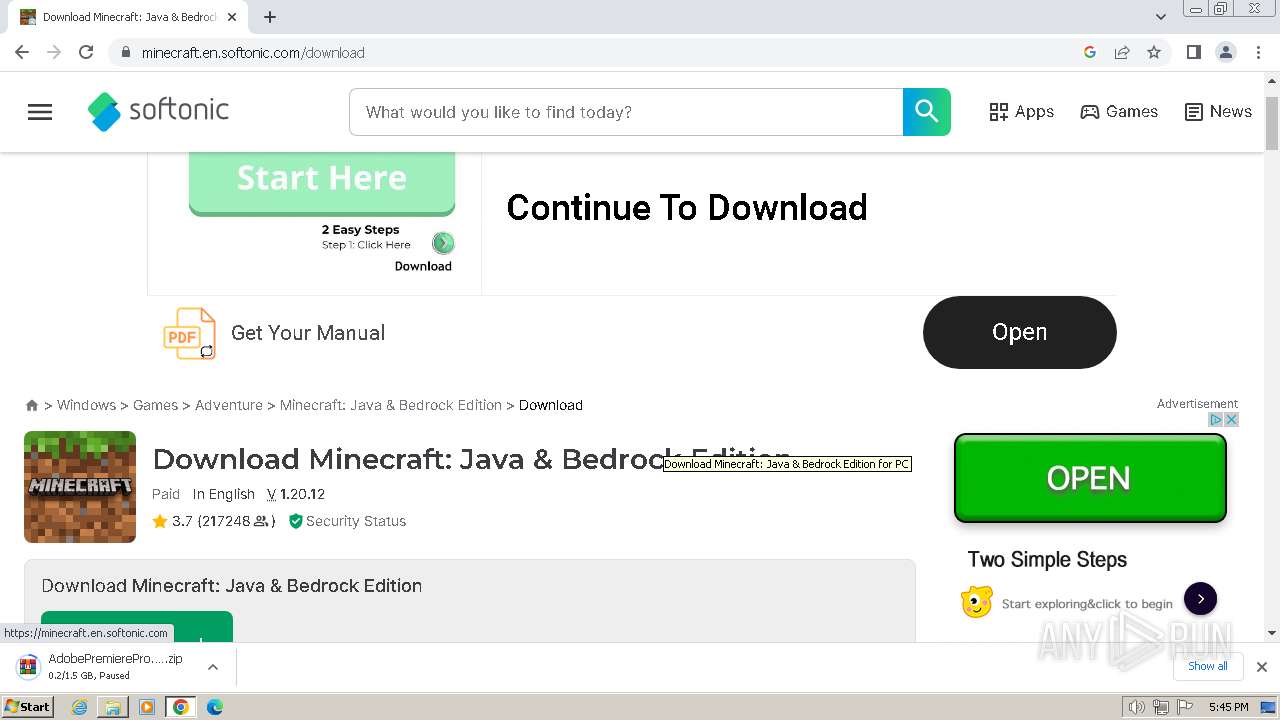Screen dimensions: 1280x720
Task: Open the Games section
Action: 1119,112
